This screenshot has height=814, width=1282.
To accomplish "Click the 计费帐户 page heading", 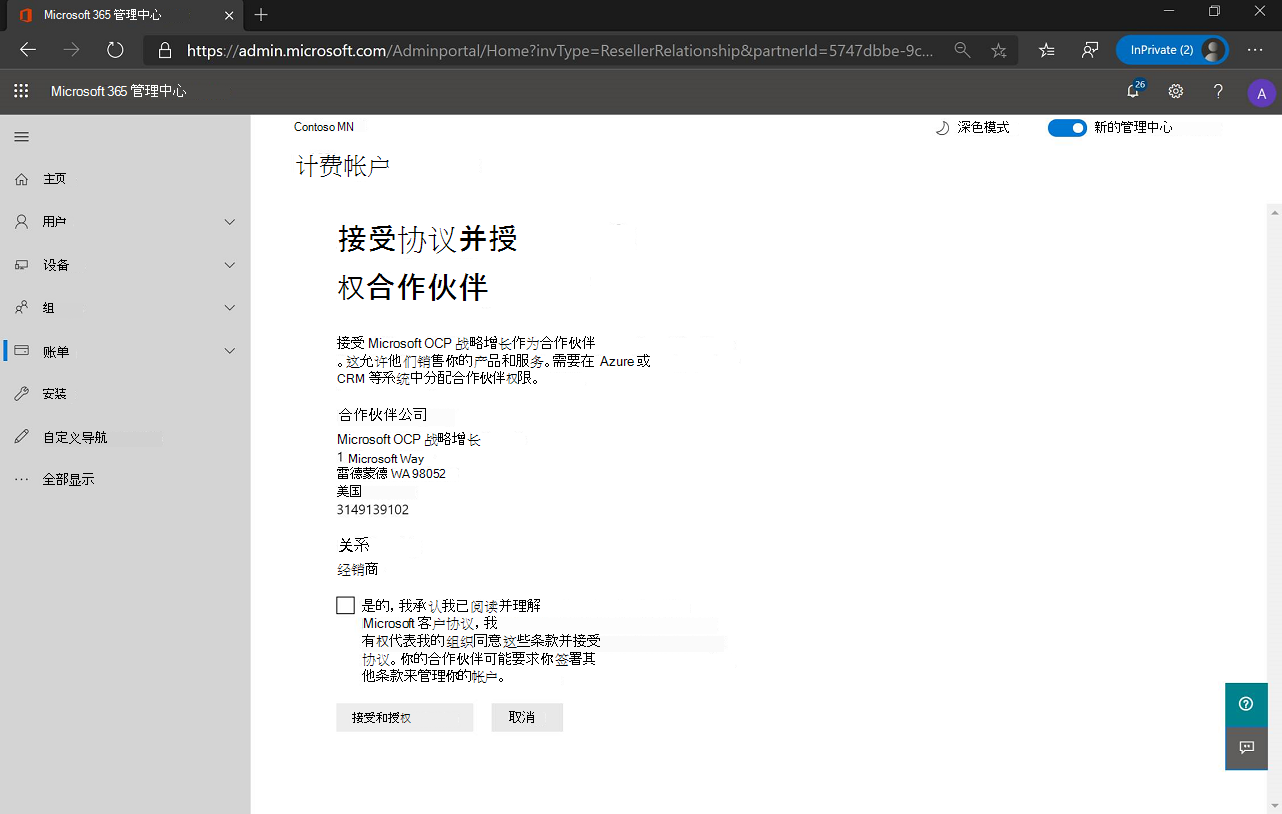I will (342, 166).
